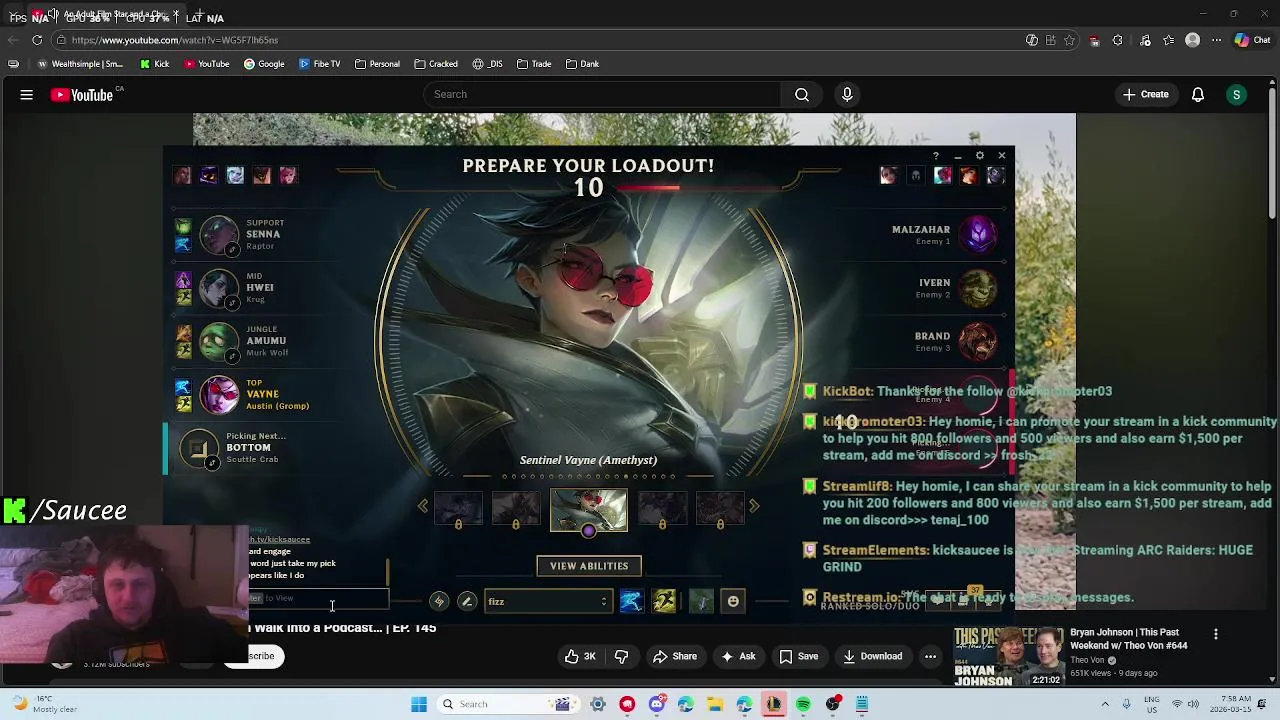
Task: Open the emote selector smiley icon
Action: point(733,601)
